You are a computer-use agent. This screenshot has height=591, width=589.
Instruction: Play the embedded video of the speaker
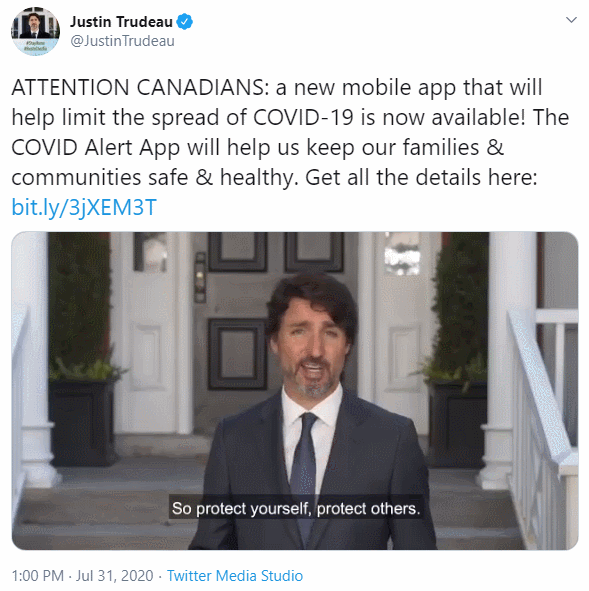click(x=295, y=390)
